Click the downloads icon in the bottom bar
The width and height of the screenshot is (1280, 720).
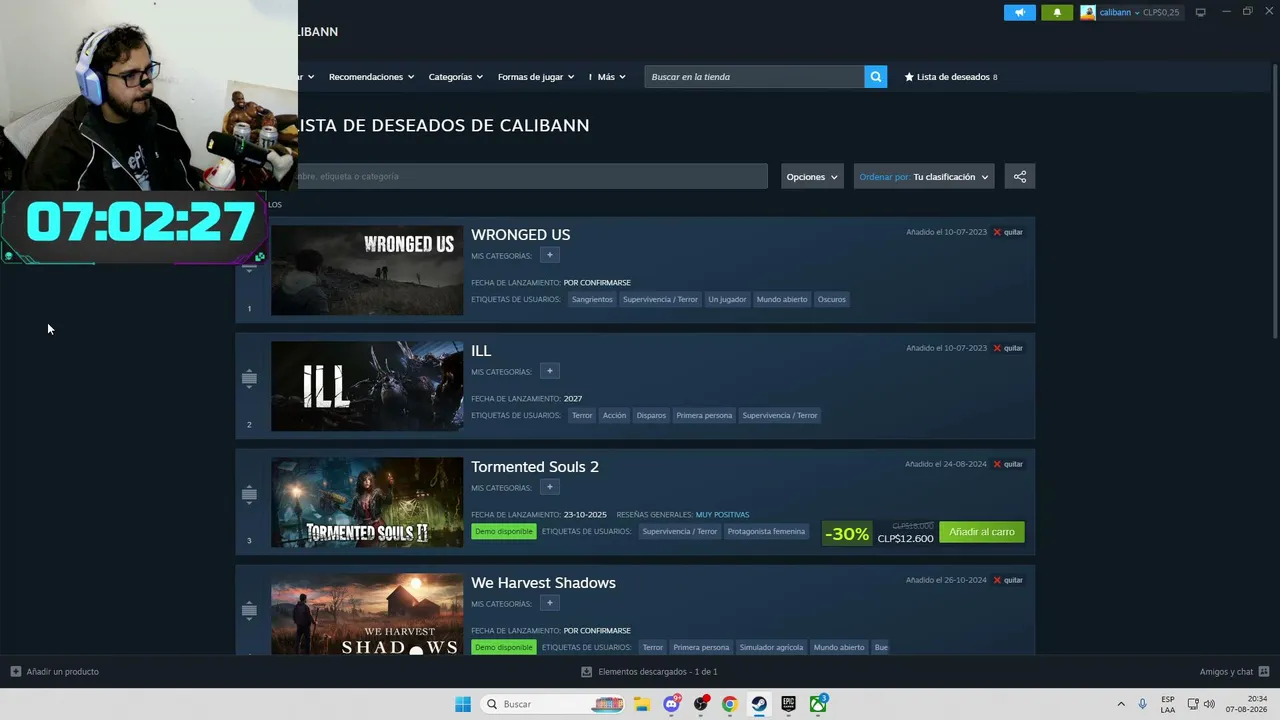[x=586, y=672]
